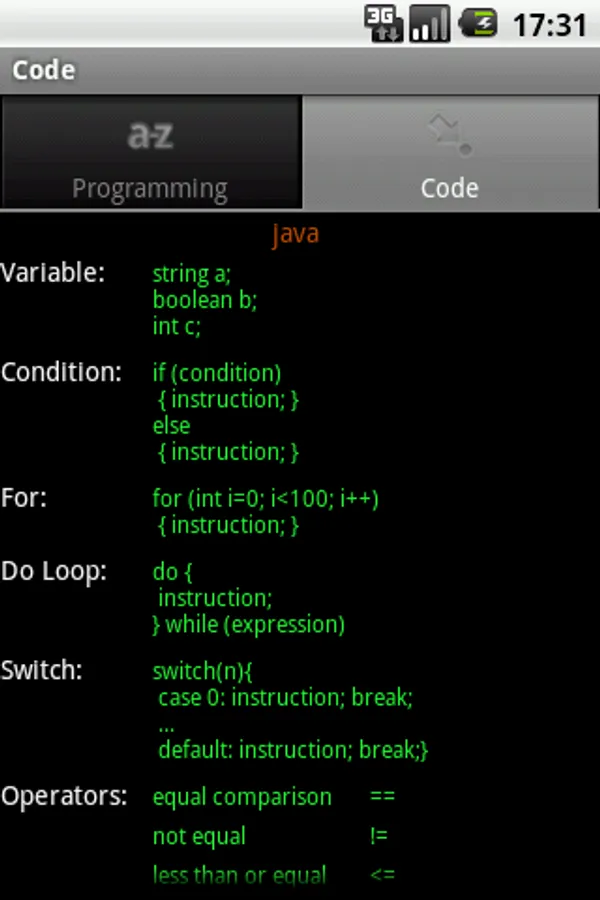Tap the 'equal comparison' operator row
The image size is (600, 900).
tap(274, 797)
